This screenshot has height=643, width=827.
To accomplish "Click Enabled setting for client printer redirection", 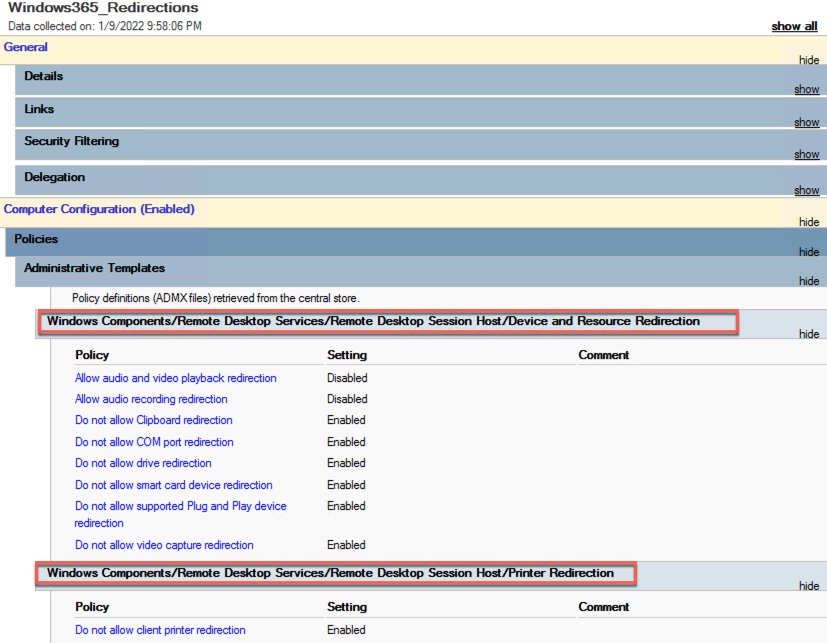I will [x=346, y=630].
